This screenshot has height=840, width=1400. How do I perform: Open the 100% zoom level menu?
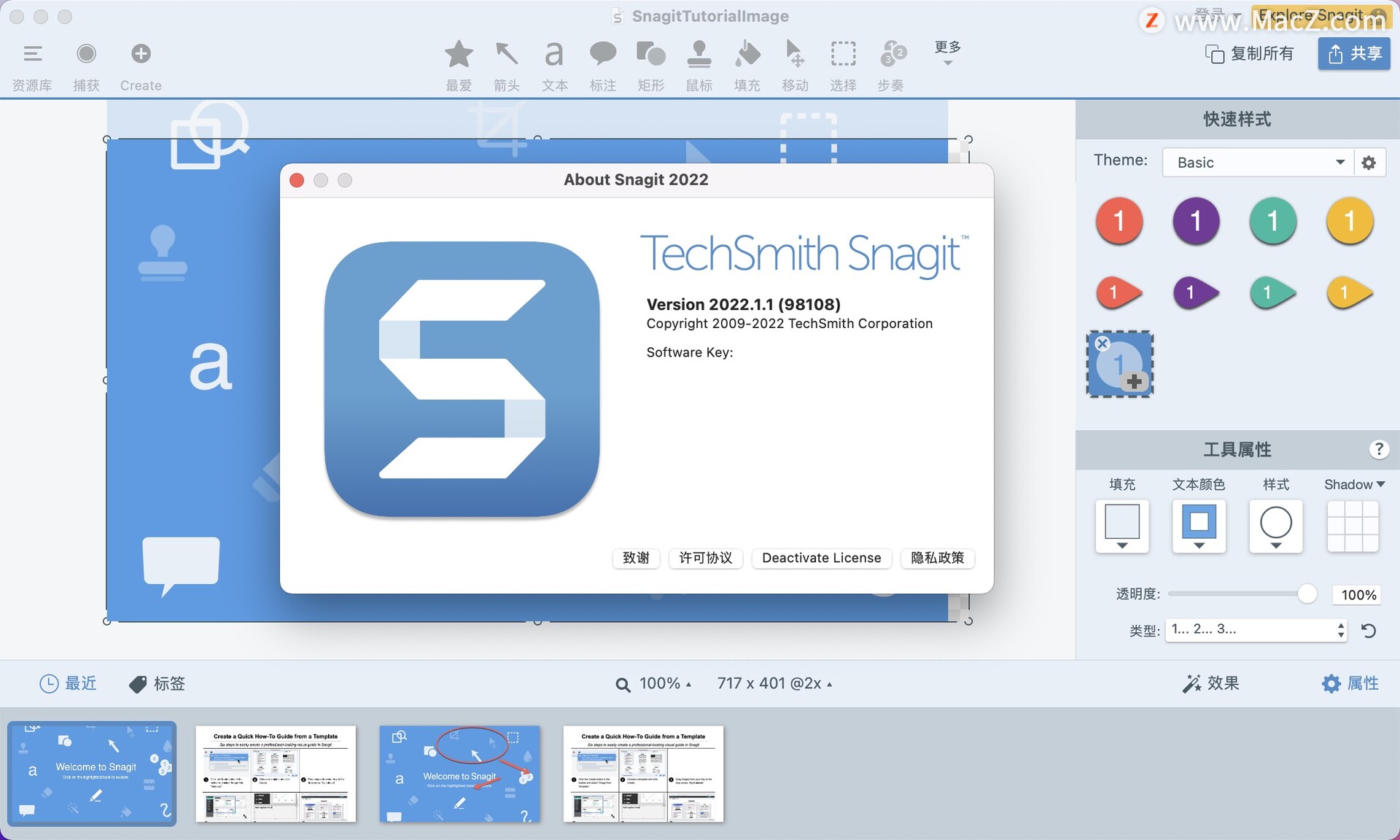(x=654, y=683)
